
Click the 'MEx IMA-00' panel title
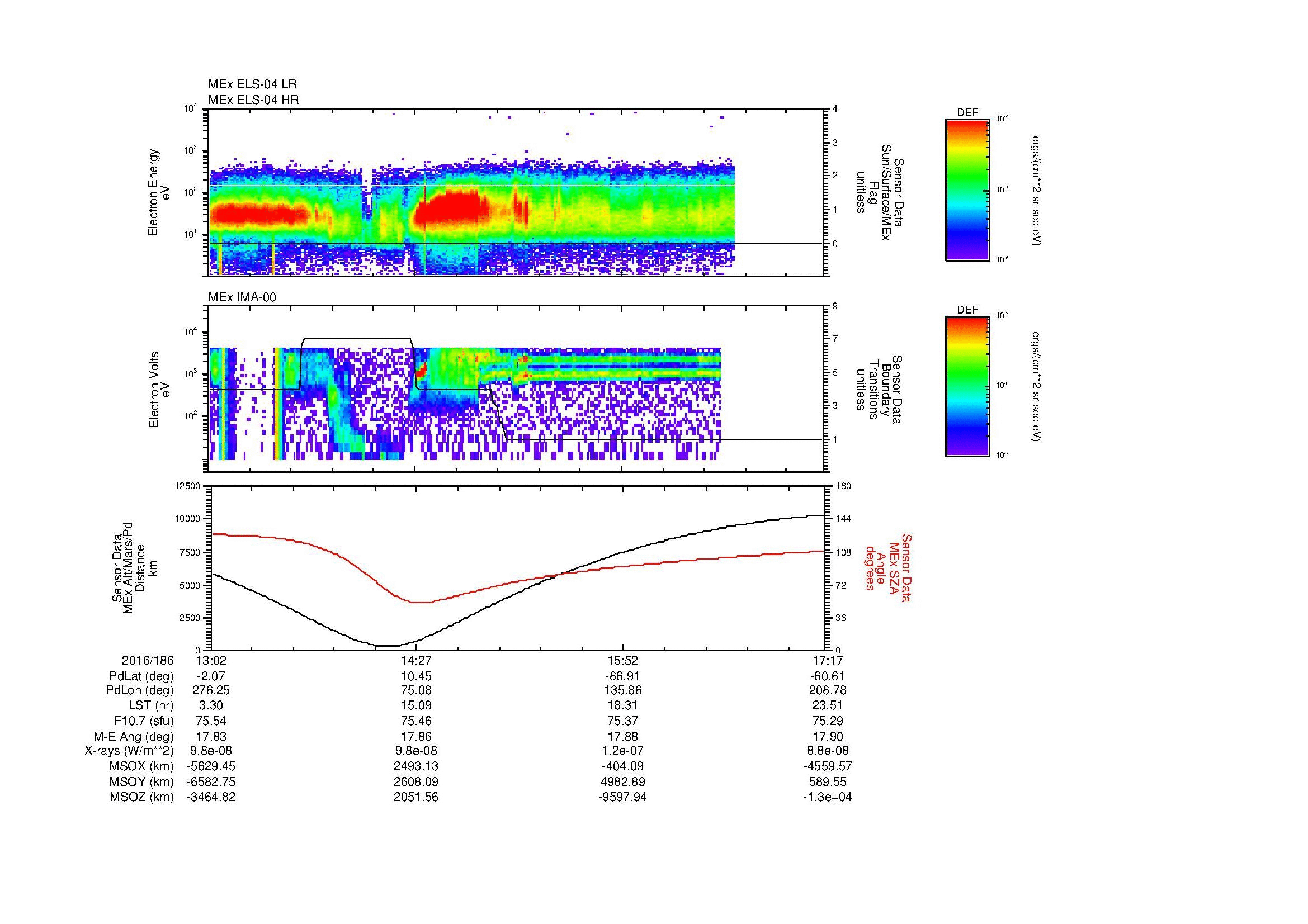(x=242, y=297)
